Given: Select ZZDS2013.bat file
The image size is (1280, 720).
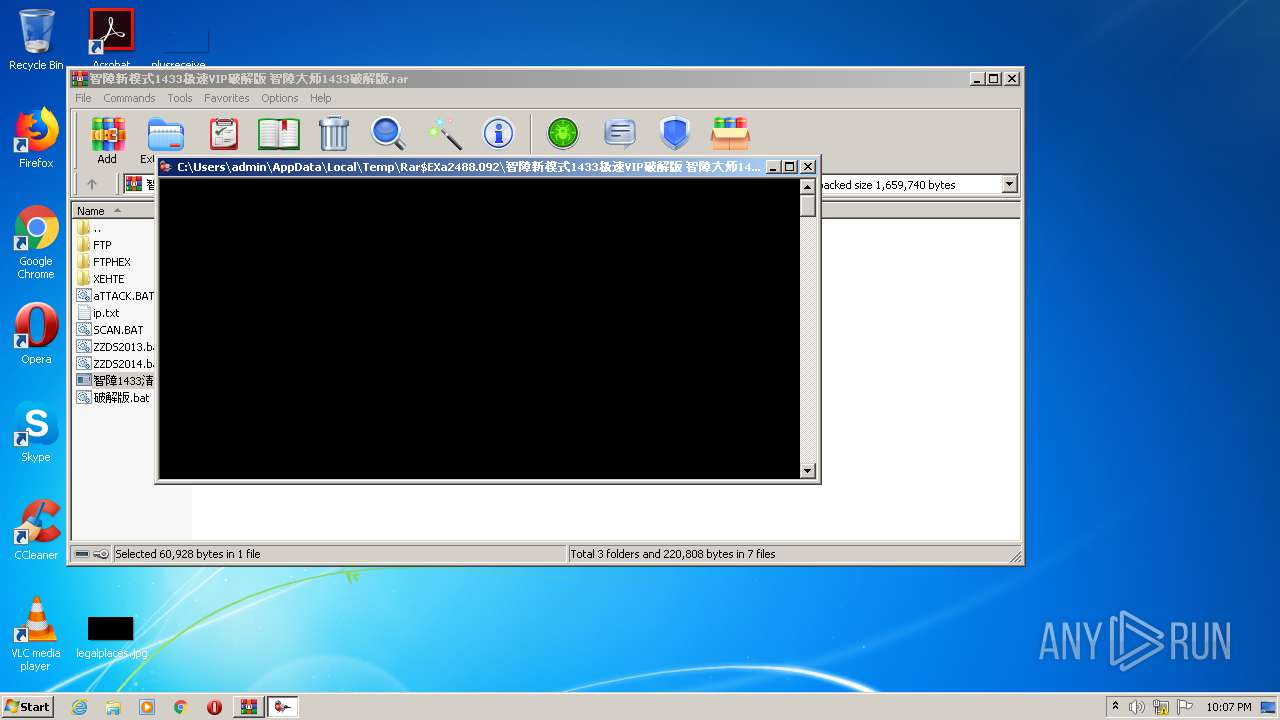Looking at the screenshot, I should (114, 347).
